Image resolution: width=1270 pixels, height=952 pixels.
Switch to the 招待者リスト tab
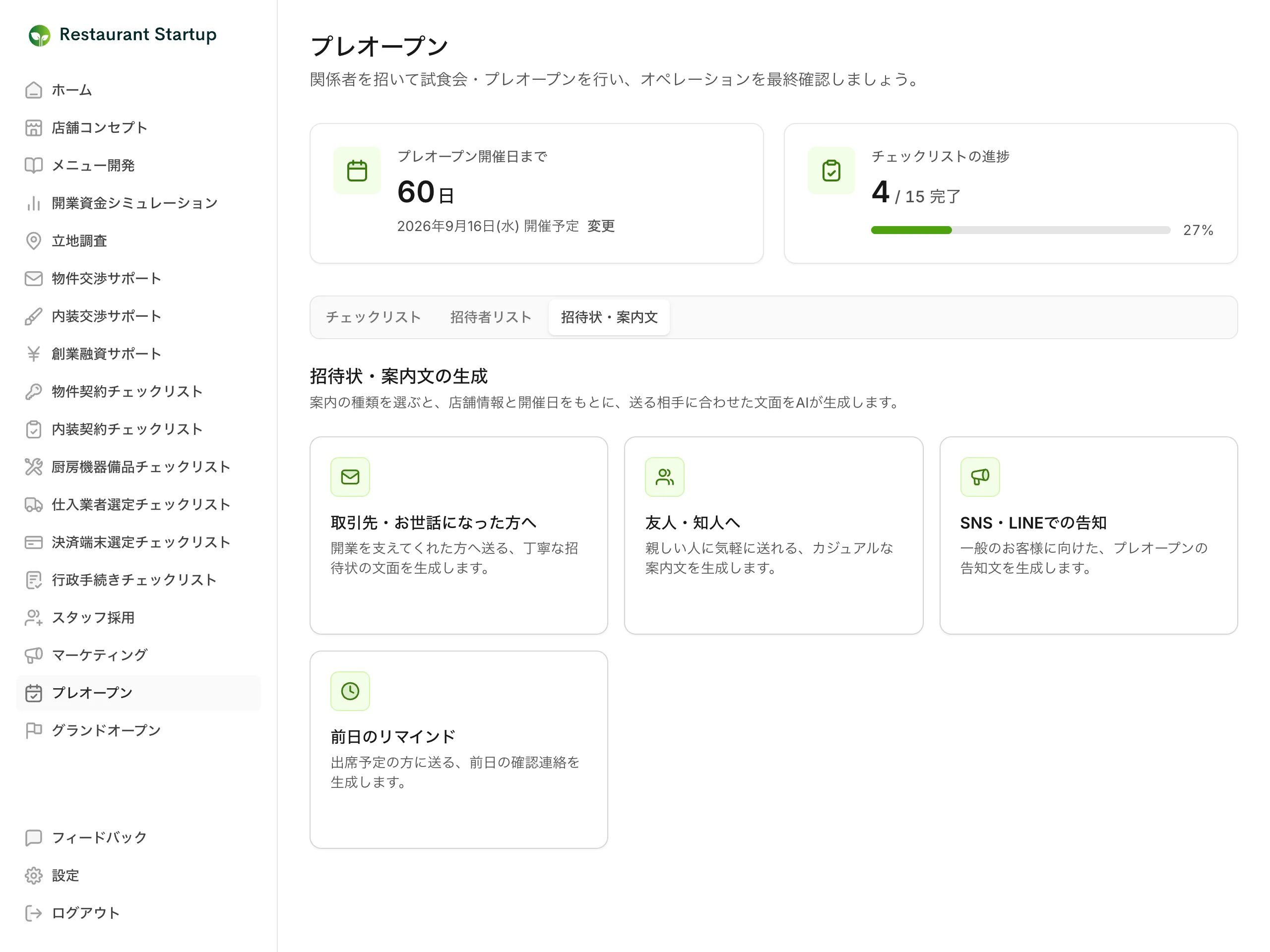coord(491,317)
